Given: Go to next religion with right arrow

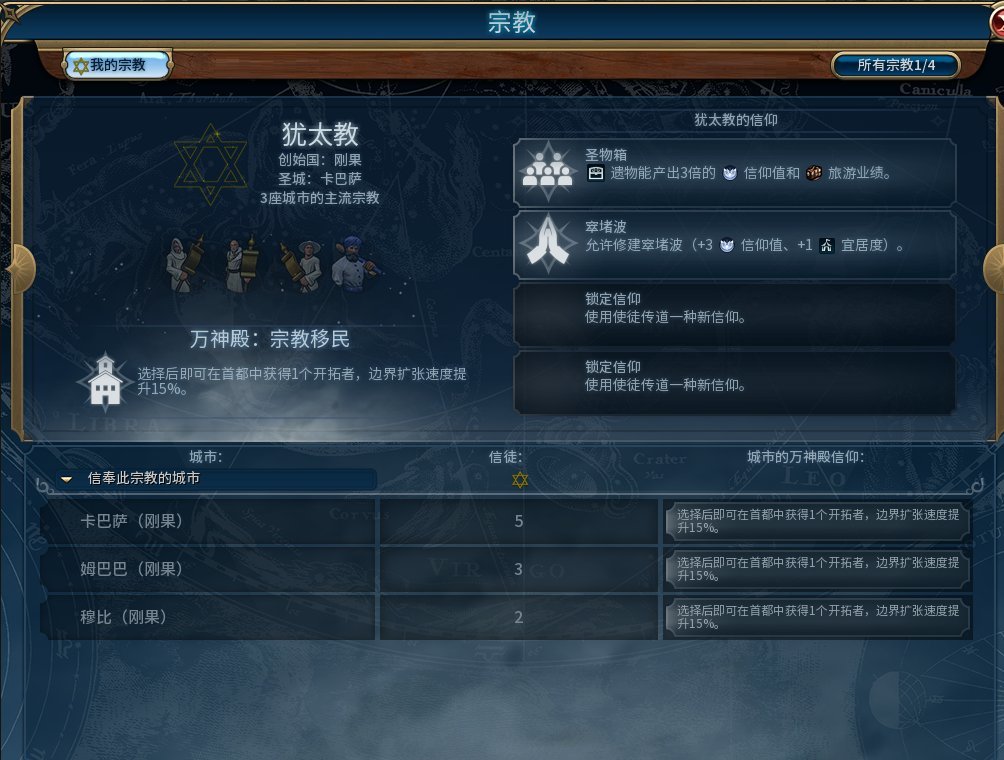Looking at the screenshot, I should (993, 268).
